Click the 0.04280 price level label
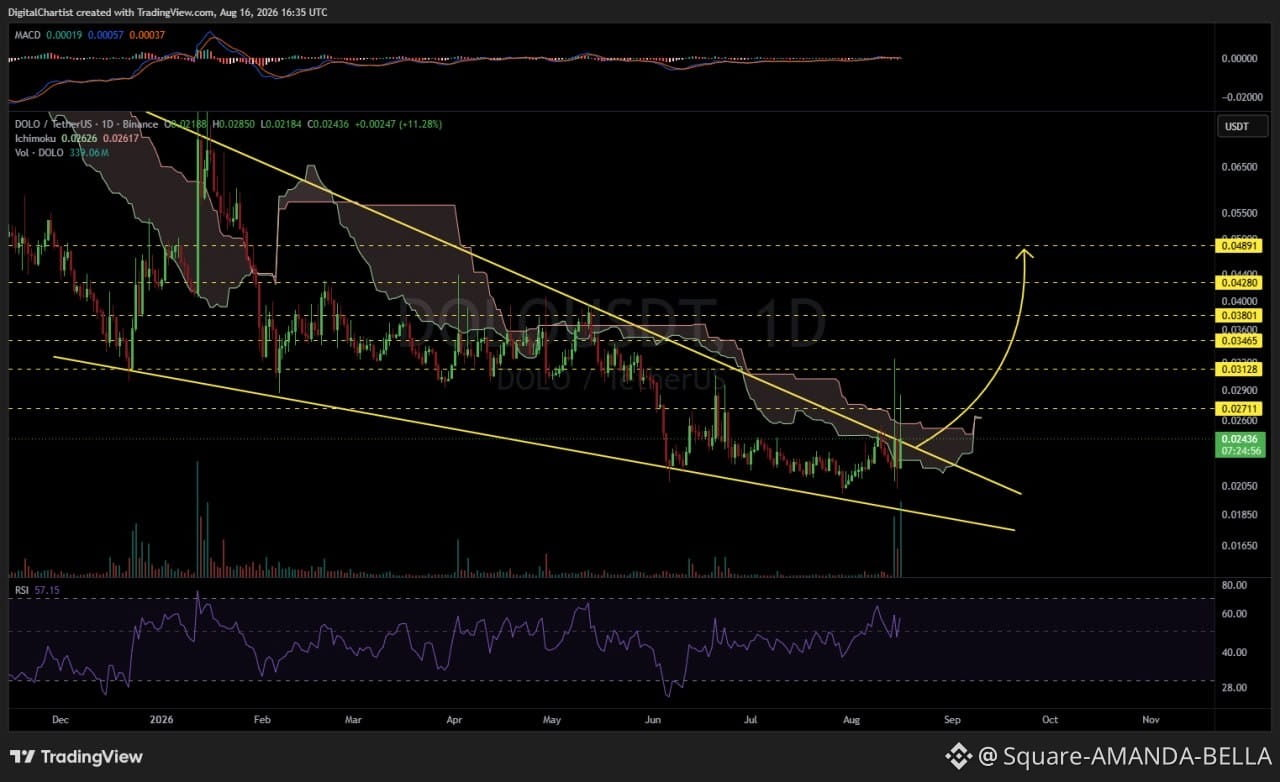This screenshot has width=1280, height=782. tap(1240, 283)
